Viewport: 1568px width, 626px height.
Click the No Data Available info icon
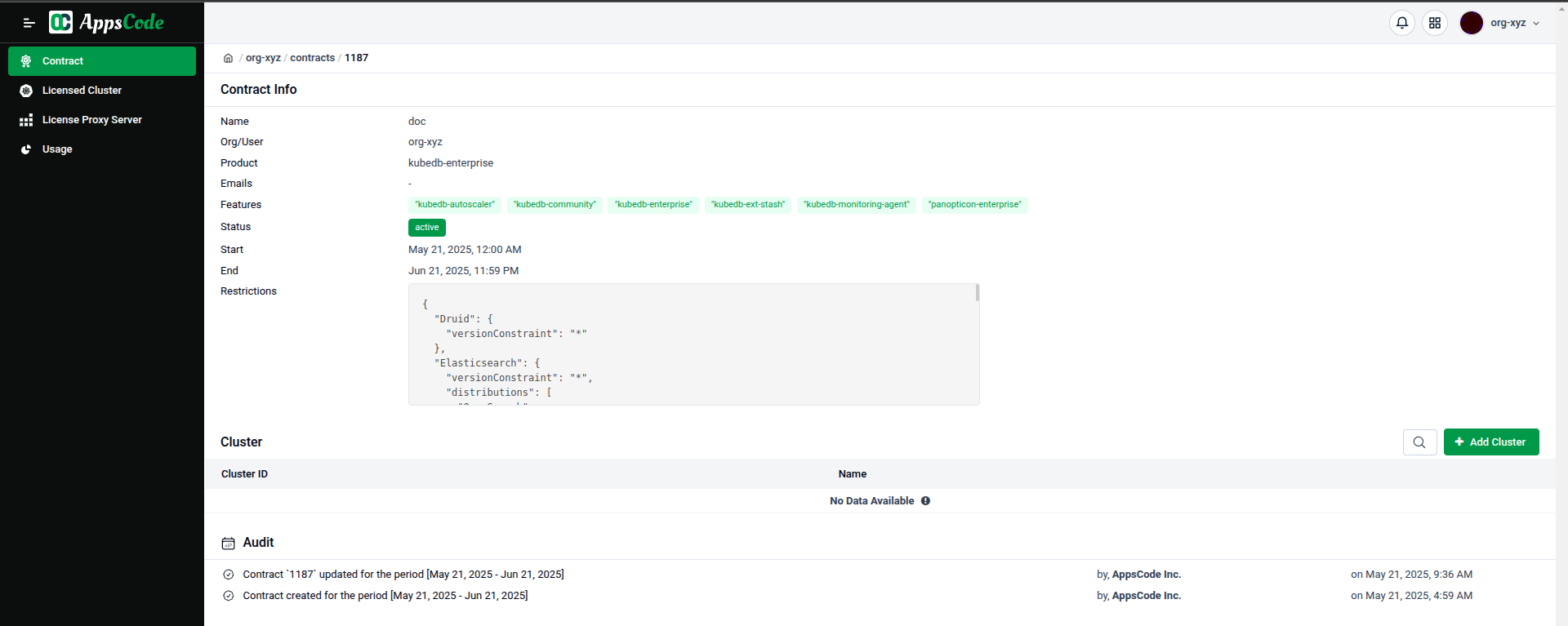pyautogui.click(x=925, y=501)
